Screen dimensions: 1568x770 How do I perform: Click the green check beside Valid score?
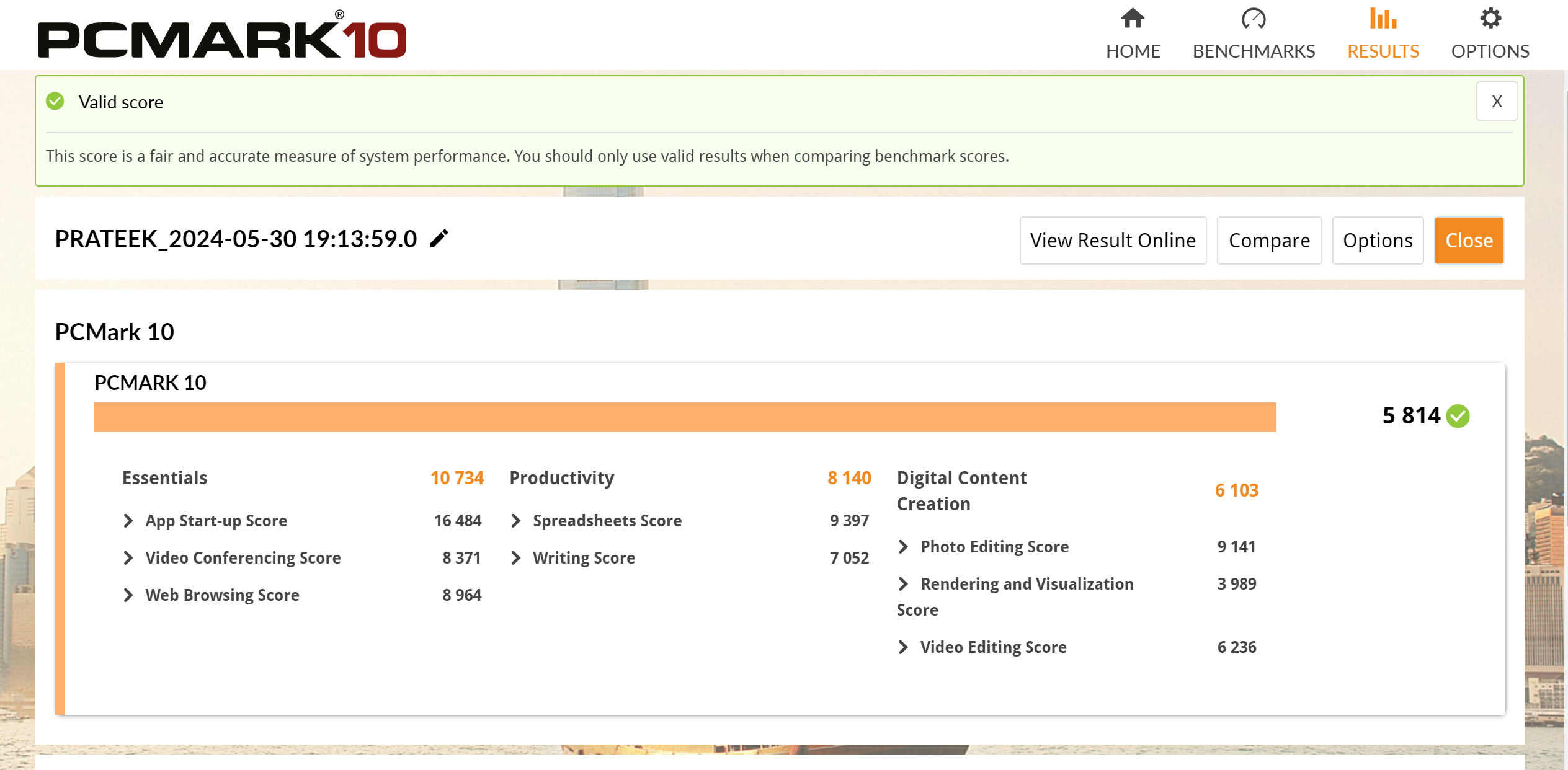(55, 101)
